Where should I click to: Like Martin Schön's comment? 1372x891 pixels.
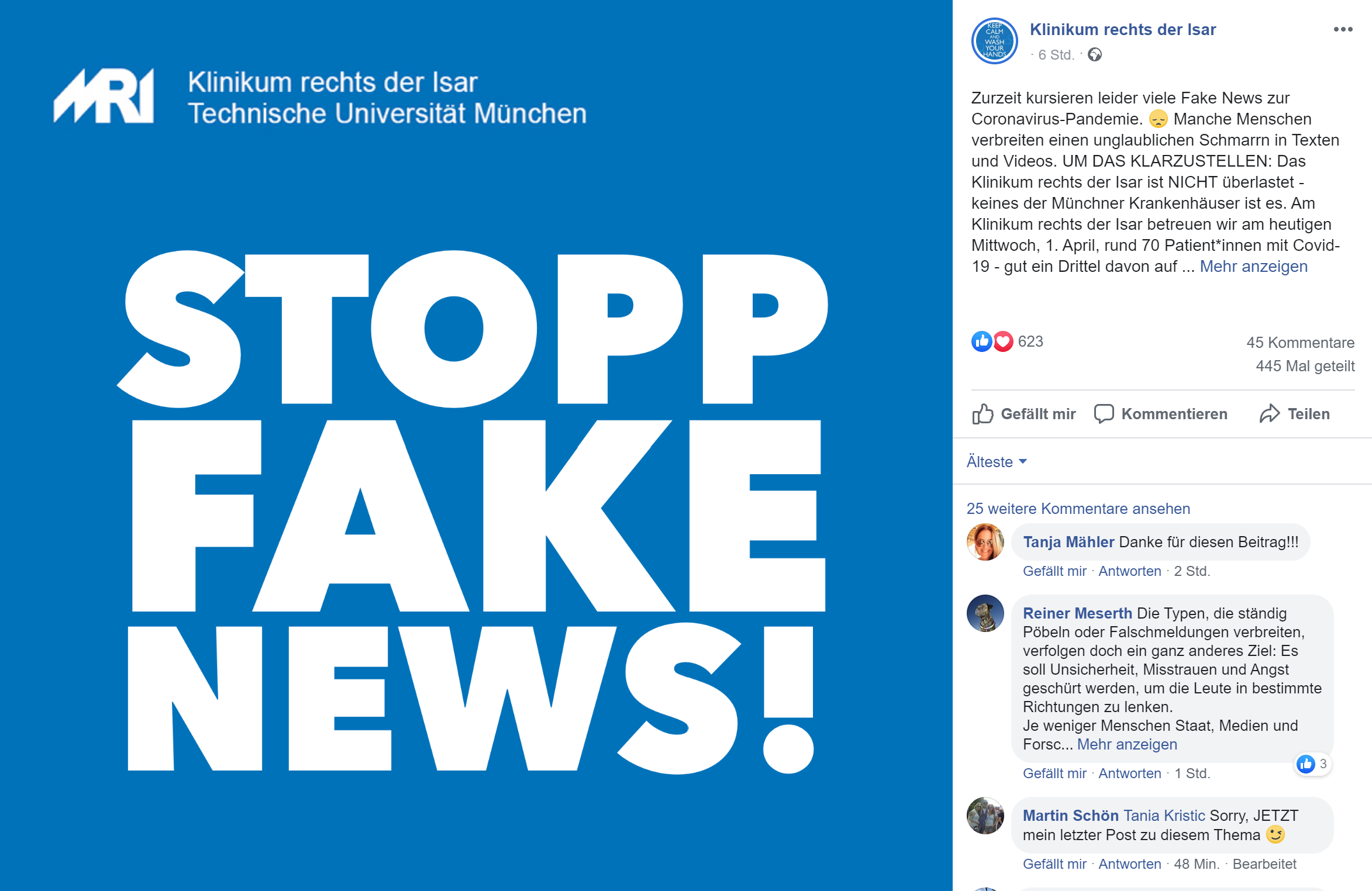click(1054, 864)
